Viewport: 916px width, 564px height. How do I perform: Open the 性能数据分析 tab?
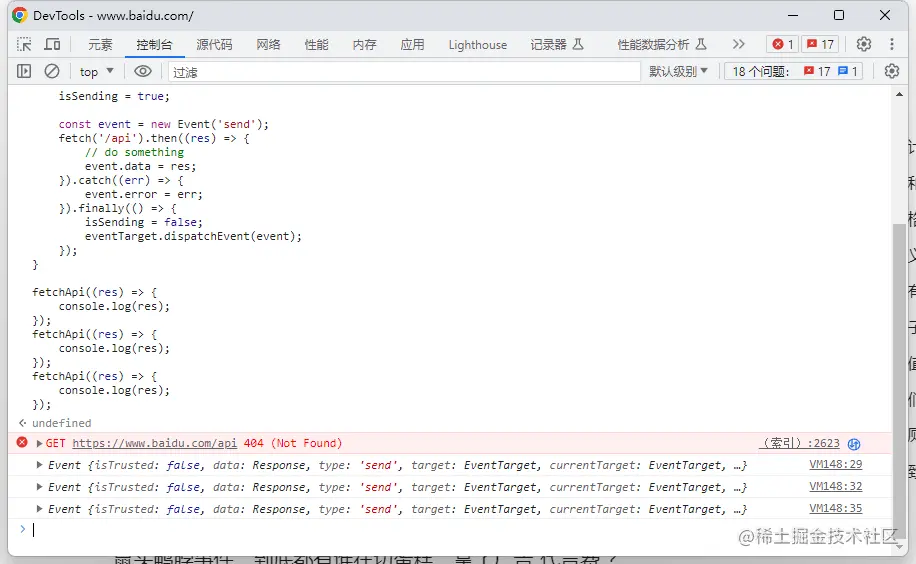point(662,44)
